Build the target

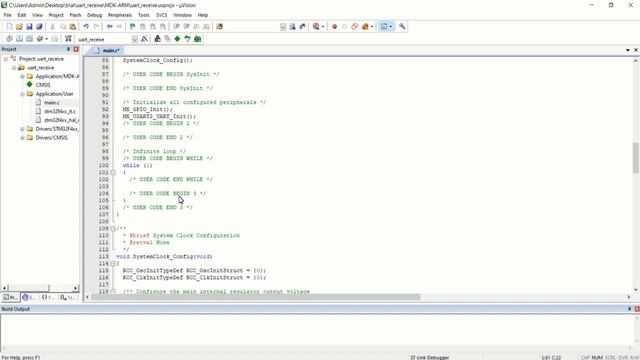[x=19, y=39]
